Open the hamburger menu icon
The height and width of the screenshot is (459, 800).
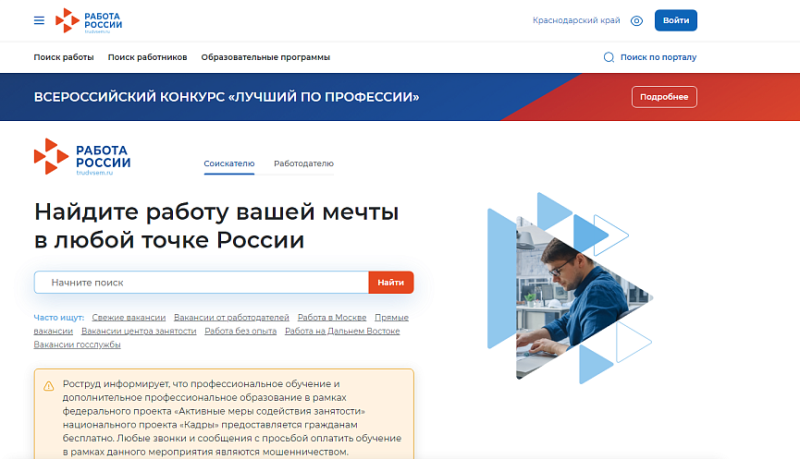(39, 20)
